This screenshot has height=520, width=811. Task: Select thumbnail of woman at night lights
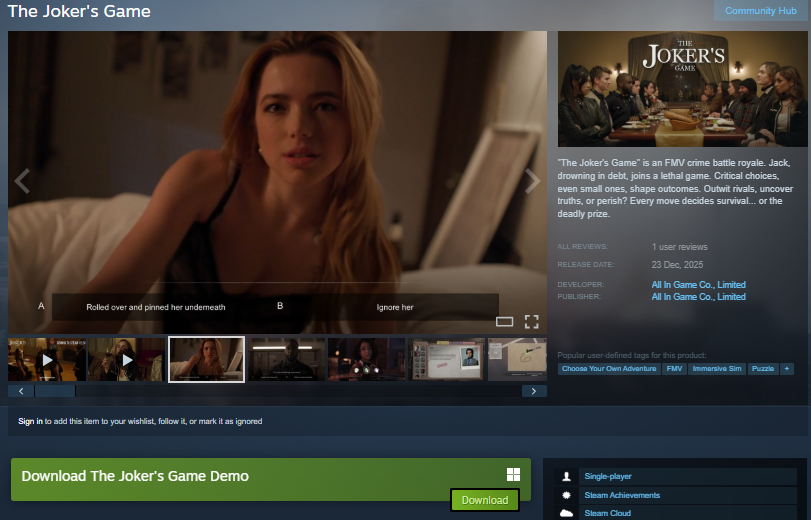pyautogui.click(x=366, y=360)
